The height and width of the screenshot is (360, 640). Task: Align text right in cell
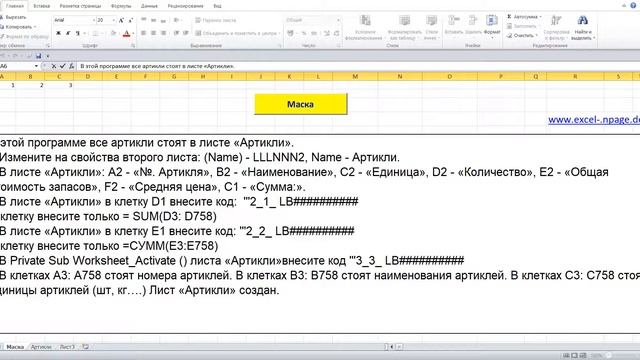coord(163,33)
